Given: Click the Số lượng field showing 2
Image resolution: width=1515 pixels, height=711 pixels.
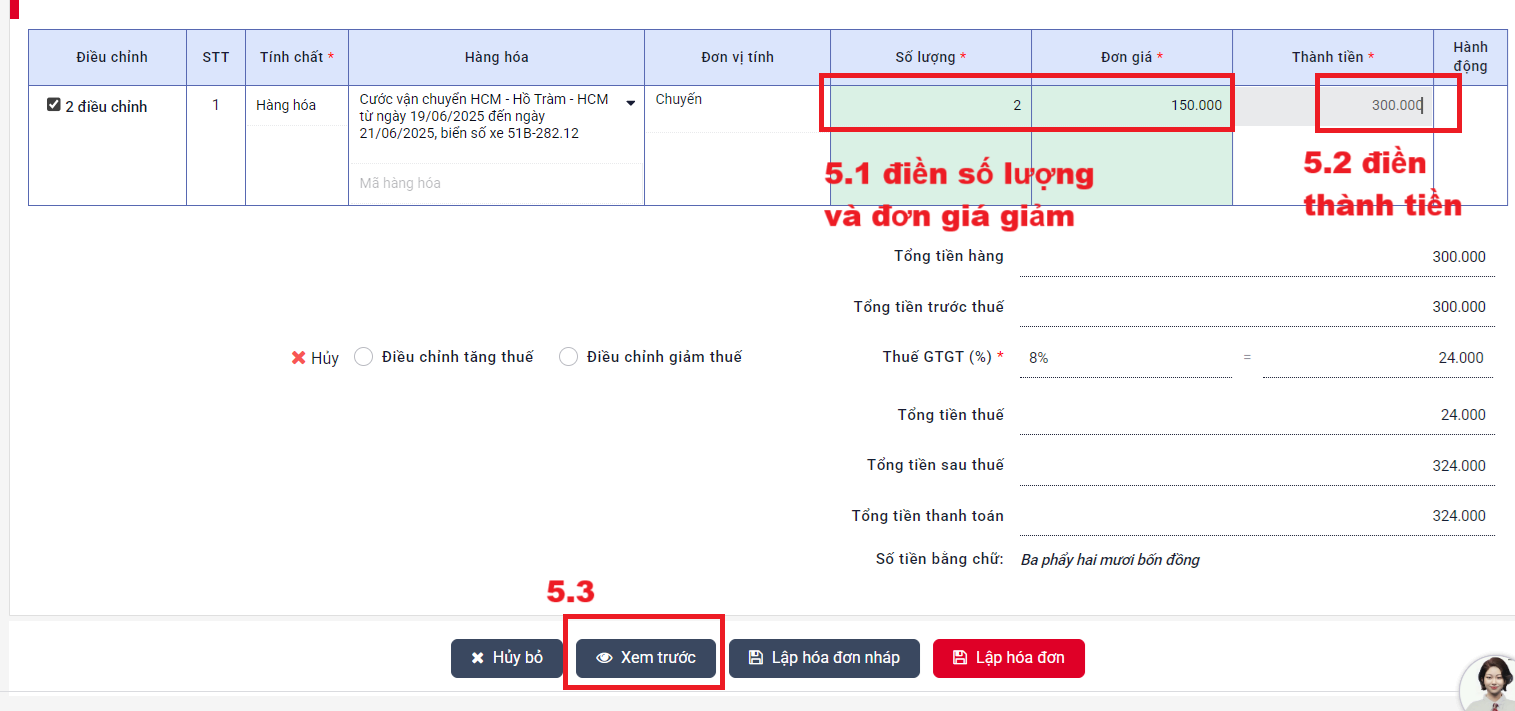Looking at the screenshot, I should 930,106.
